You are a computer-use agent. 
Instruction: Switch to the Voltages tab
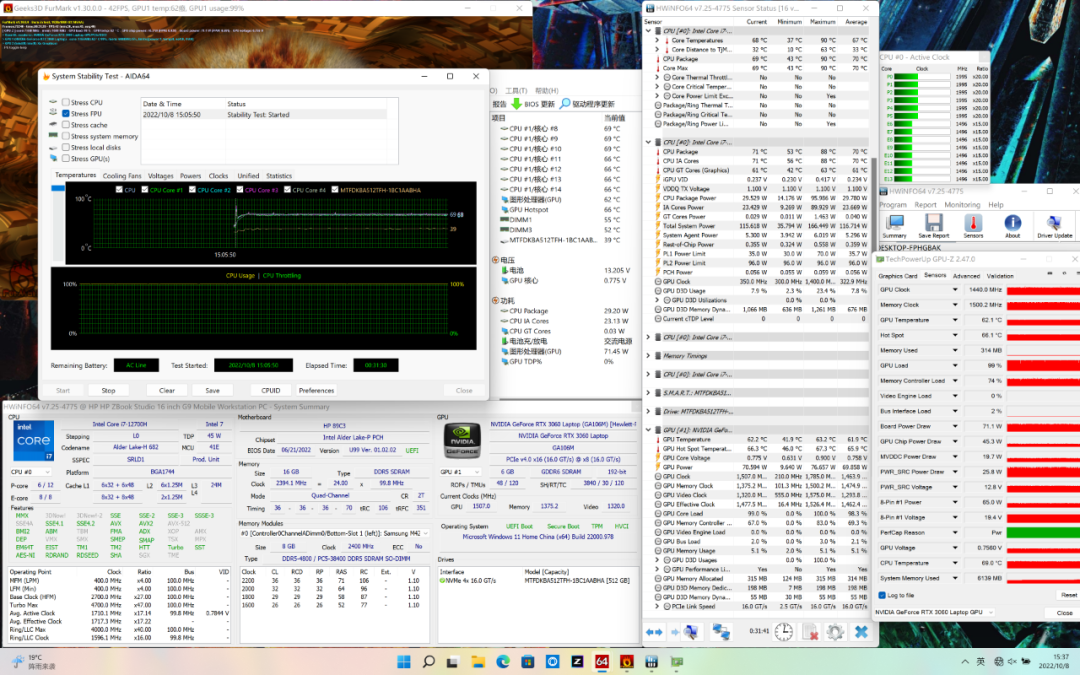coord(160,176)
